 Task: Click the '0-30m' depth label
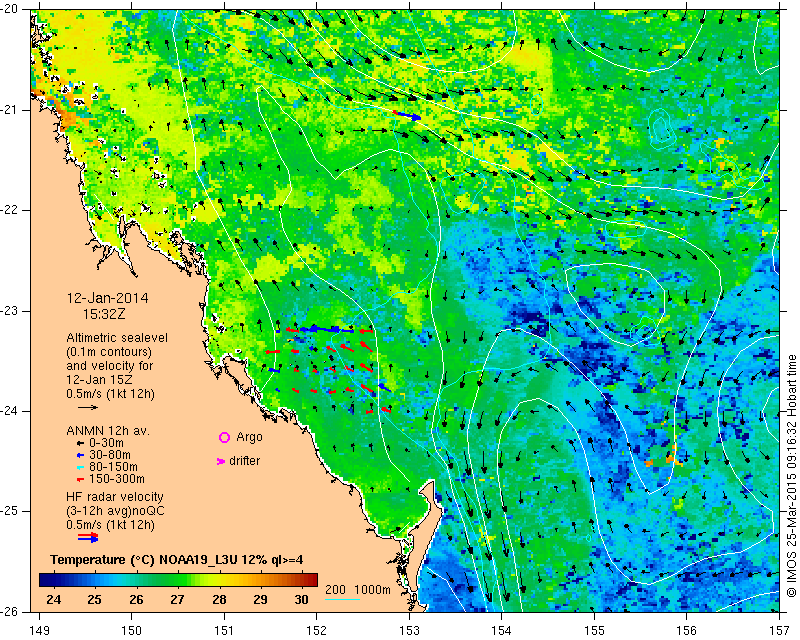pyautogui.click(x=106, y=443)
